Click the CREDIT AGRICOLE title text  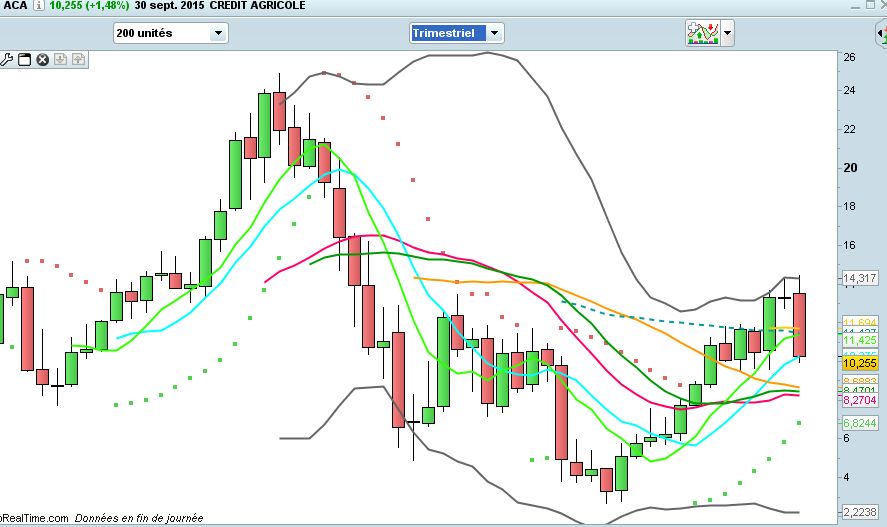point(257,6)
